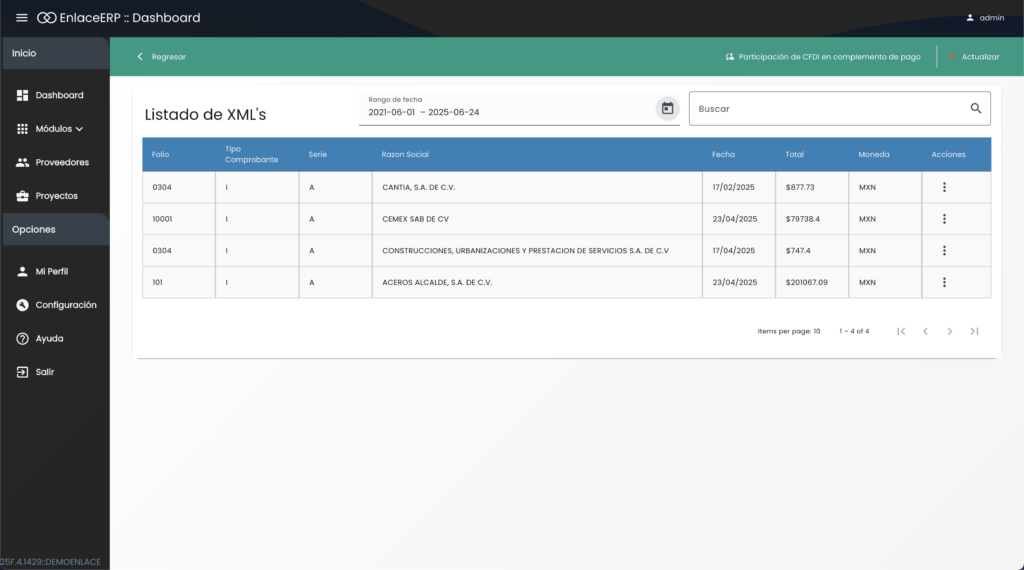Click the Mi Perfil person icon
This screenshot has height=570, width=1024.
tap(22, 271)
